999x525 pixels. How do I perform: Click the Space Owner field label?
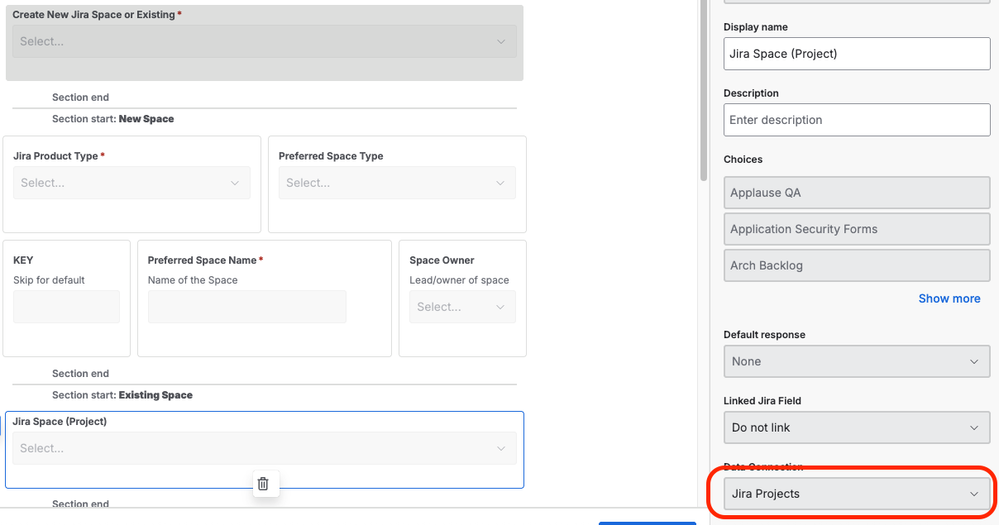[442, 260]
